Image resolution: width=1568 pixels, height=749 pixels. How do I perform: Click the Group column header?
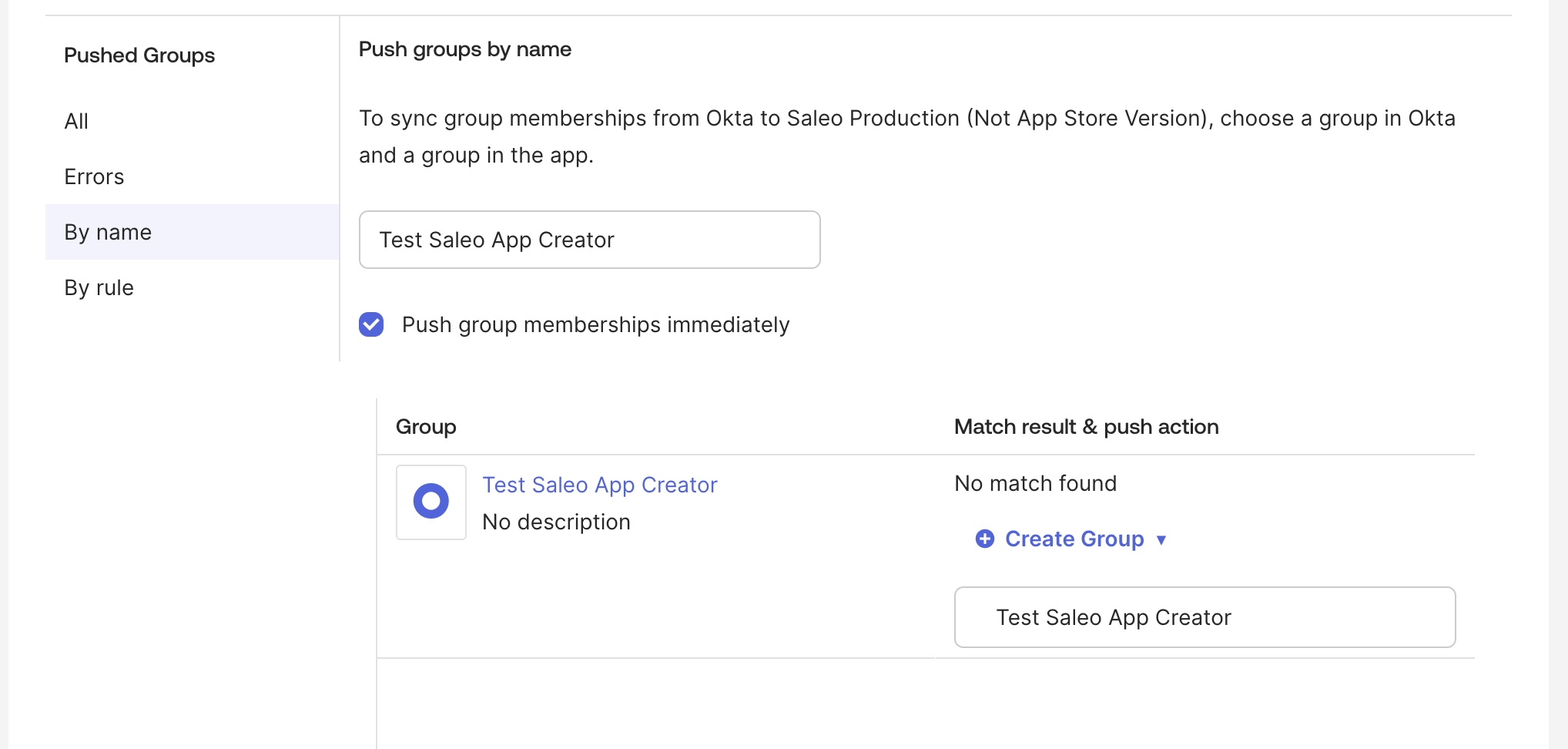click(426, 427)
